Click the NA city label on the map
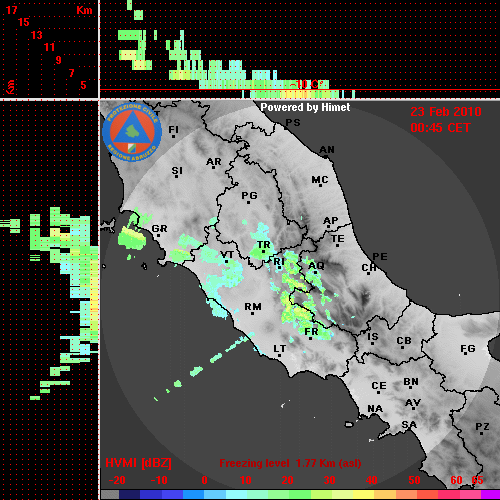 [375, 409]
